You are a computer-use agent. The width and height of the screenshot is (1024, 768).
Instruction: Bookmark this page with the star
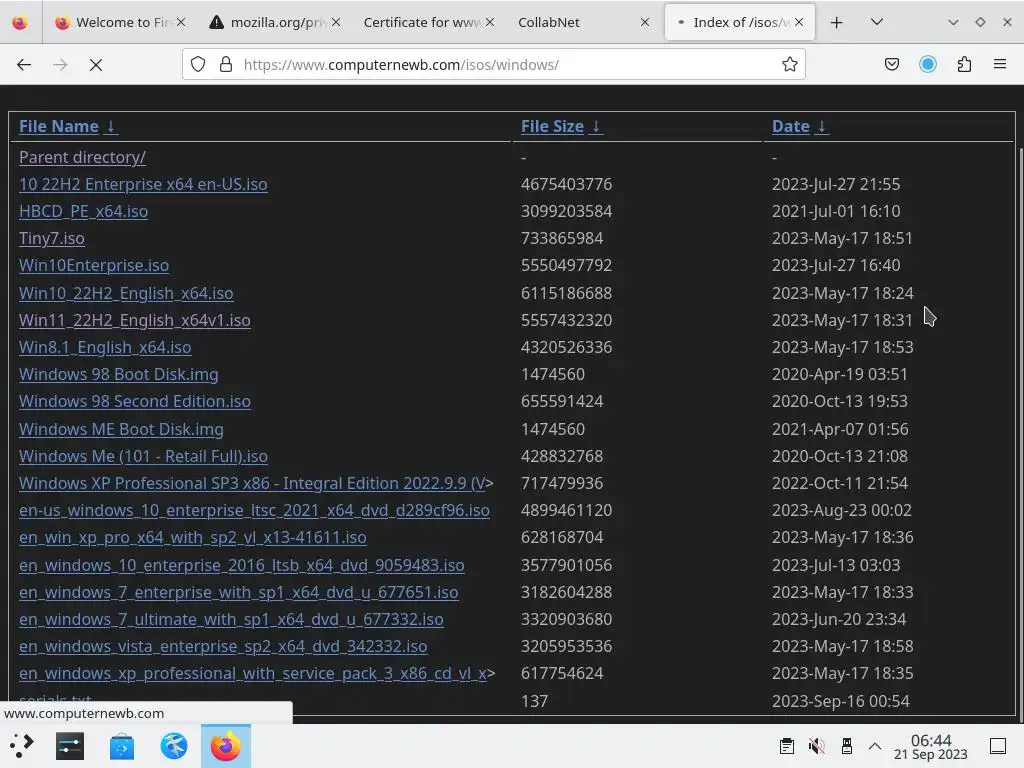(790, 64)
